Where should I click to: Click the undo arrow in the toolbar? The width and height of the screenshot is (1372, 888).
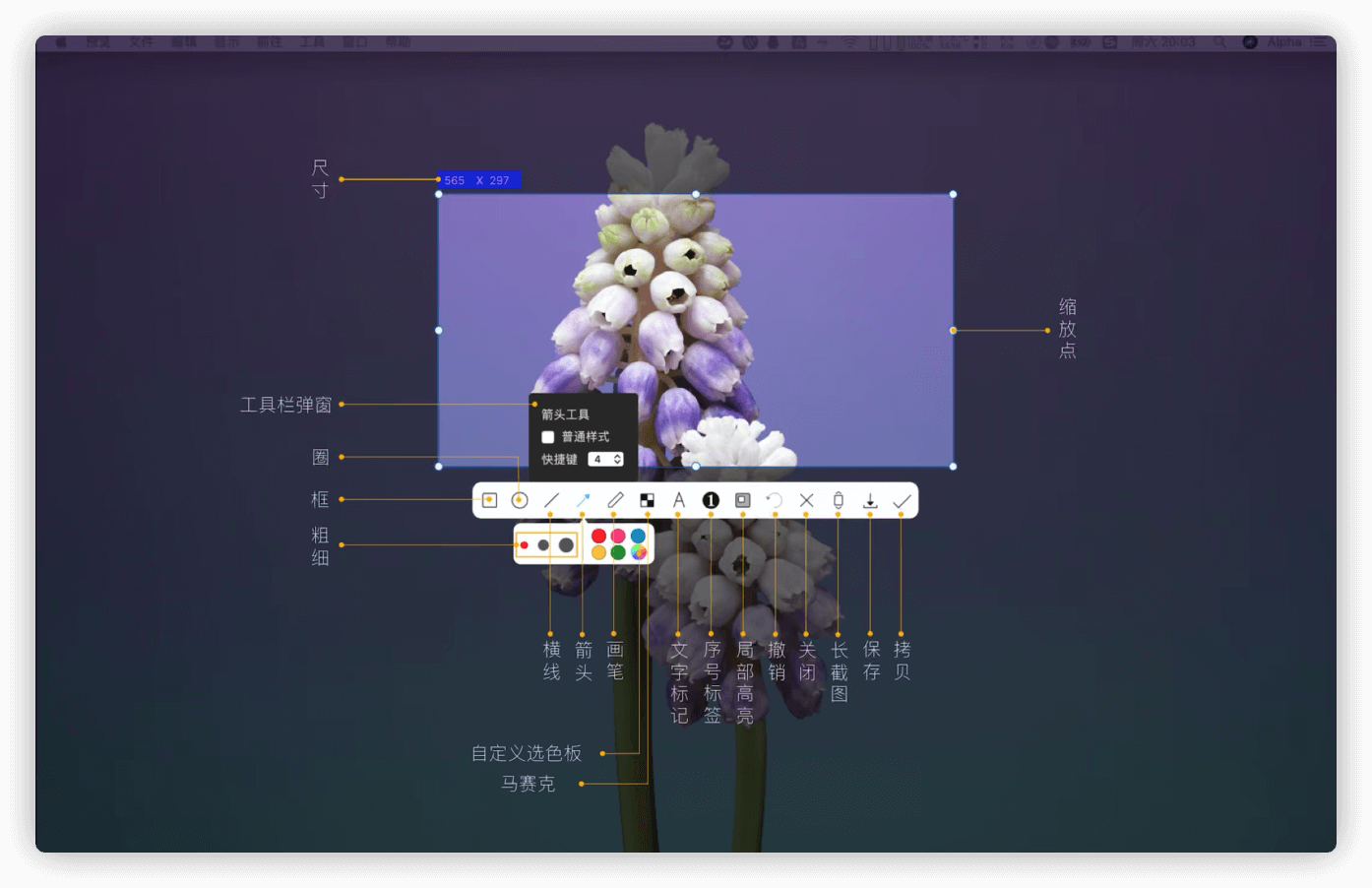tap(775, 500)
